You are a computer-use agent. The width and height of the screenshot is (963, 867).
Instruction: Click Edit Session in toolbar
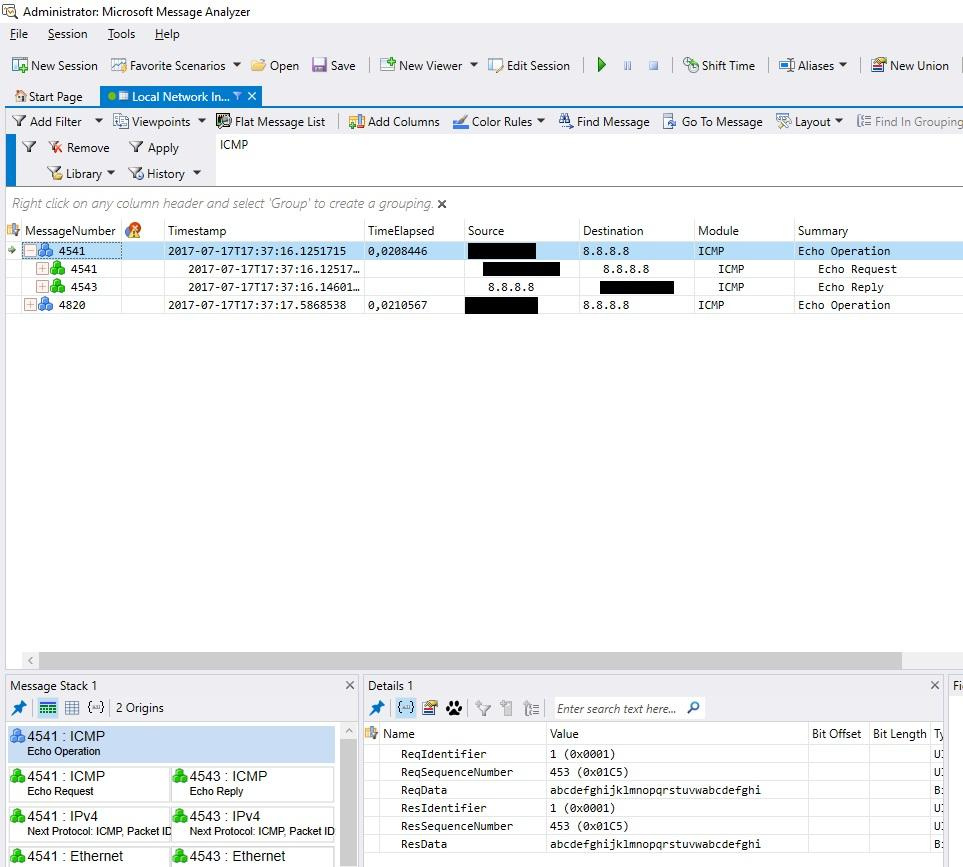click(x=529, y=65)
